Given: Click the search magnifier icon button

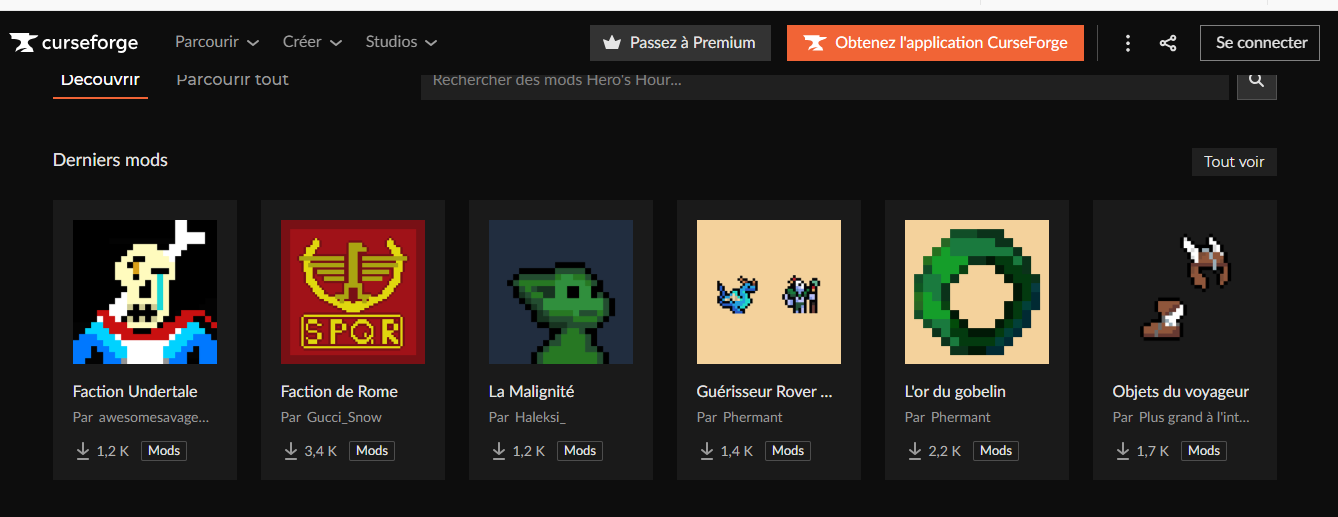Looking at the screenshot, I should (1256, 81).
